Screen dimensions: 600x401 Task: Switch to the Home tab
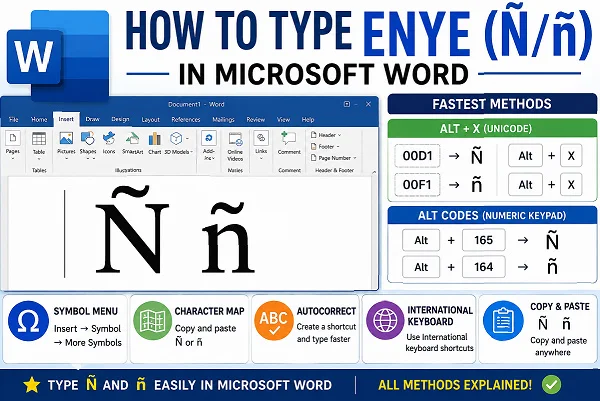point(39,119)
